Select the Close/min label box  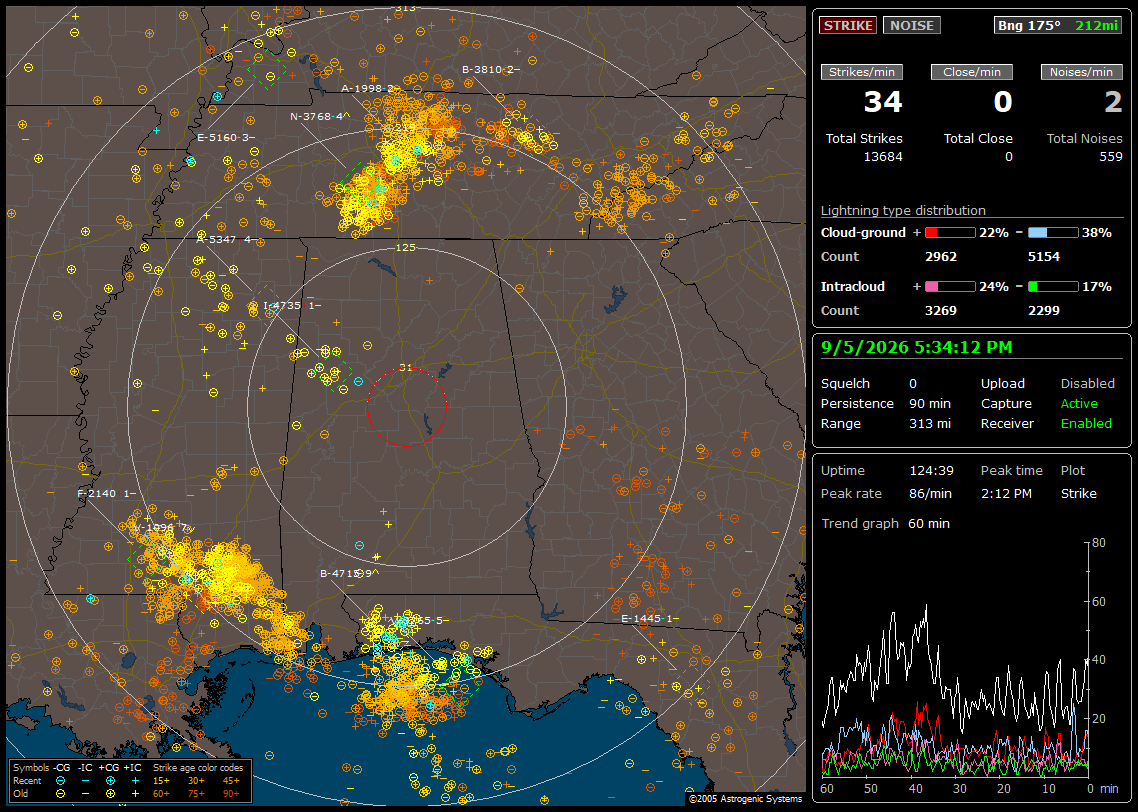click(972, 72)
